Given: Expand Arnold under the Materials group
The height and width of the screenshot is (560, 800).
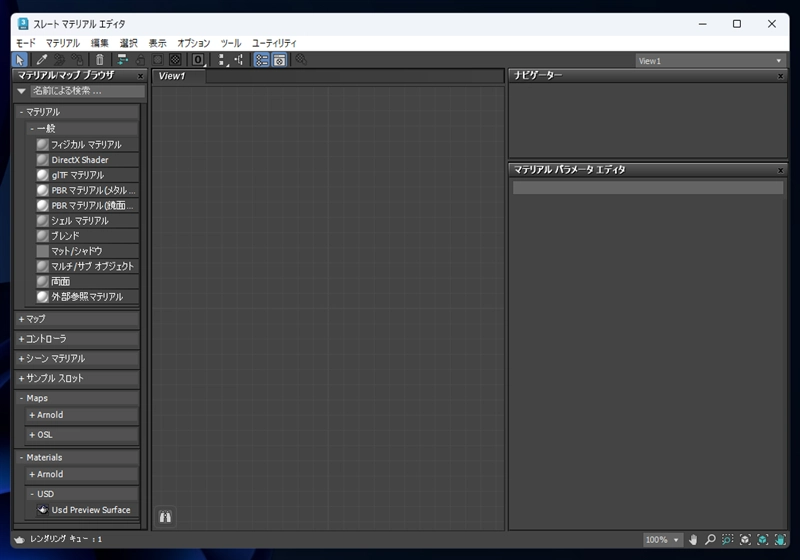Looking at the screenshot, I should tap(82, 474).
